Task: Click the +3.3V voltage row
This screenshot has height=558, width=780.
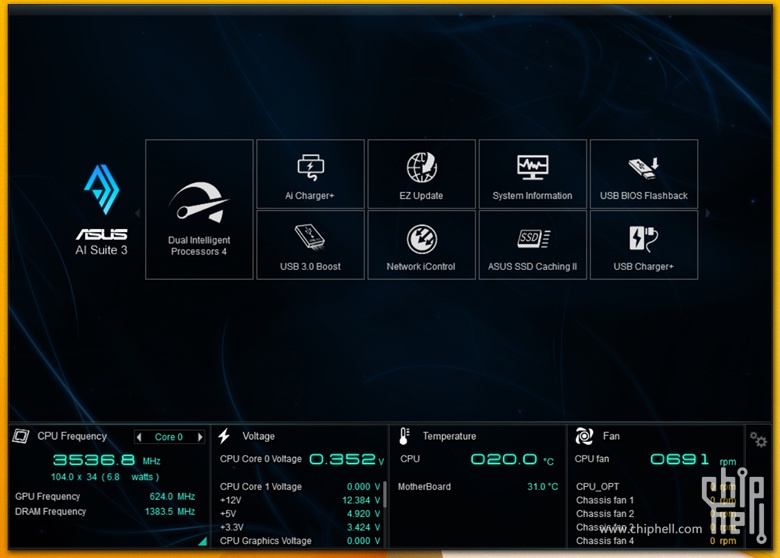Action: (x=300, y=527)
